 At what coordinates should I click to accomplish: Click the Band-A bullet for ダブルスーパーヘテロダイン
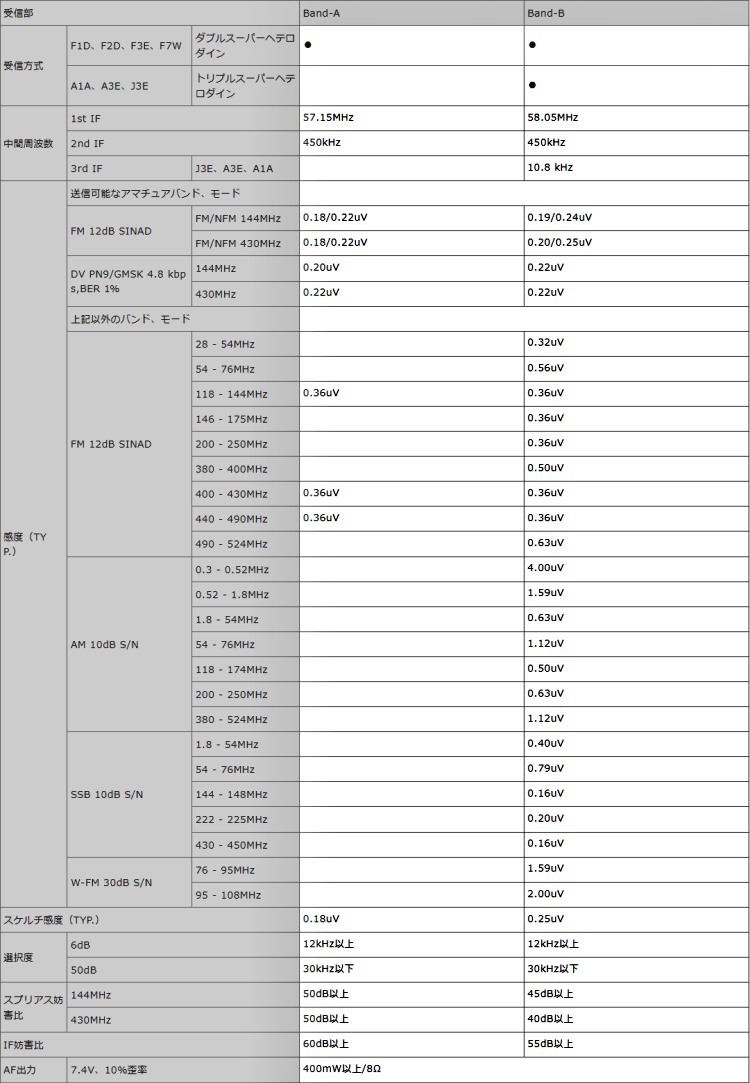point(309,45)
